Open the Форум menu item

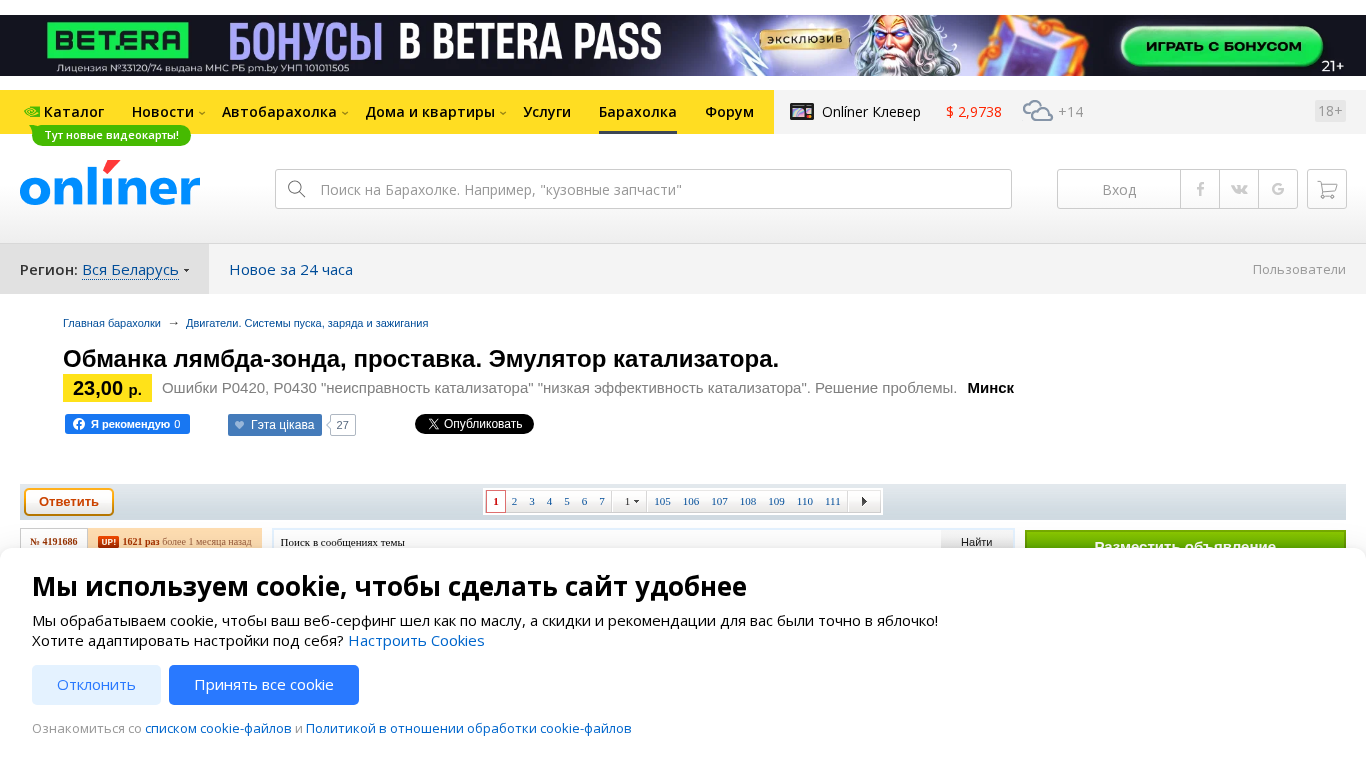point(729,112)
